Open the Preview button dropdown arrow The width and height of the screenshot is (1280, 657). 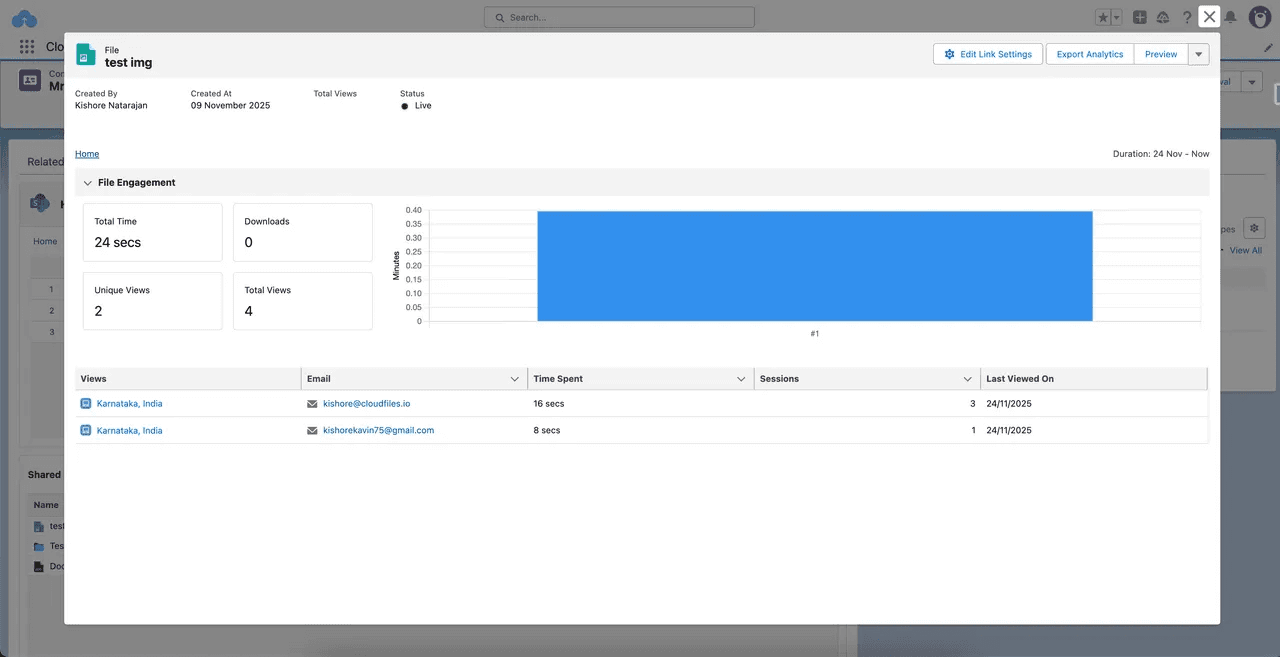click(1198, 54)
